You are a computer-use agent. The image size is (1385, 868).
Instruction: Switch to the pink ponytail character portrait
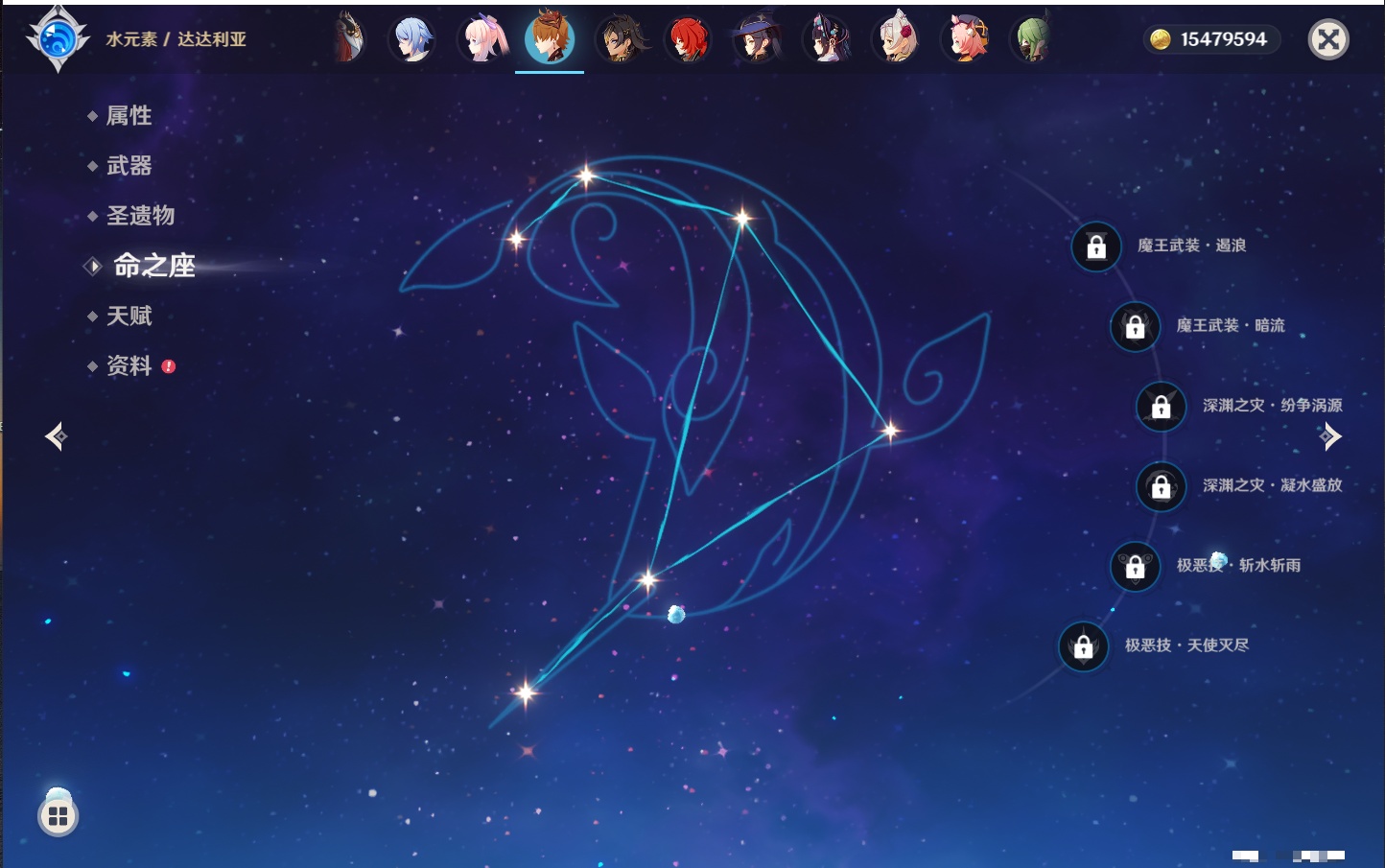482,39
